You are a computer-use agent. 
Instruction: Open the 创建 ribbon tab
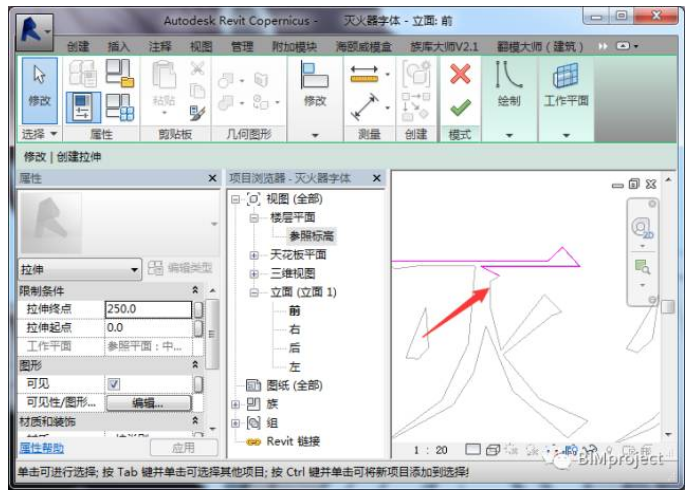(78, 46)
